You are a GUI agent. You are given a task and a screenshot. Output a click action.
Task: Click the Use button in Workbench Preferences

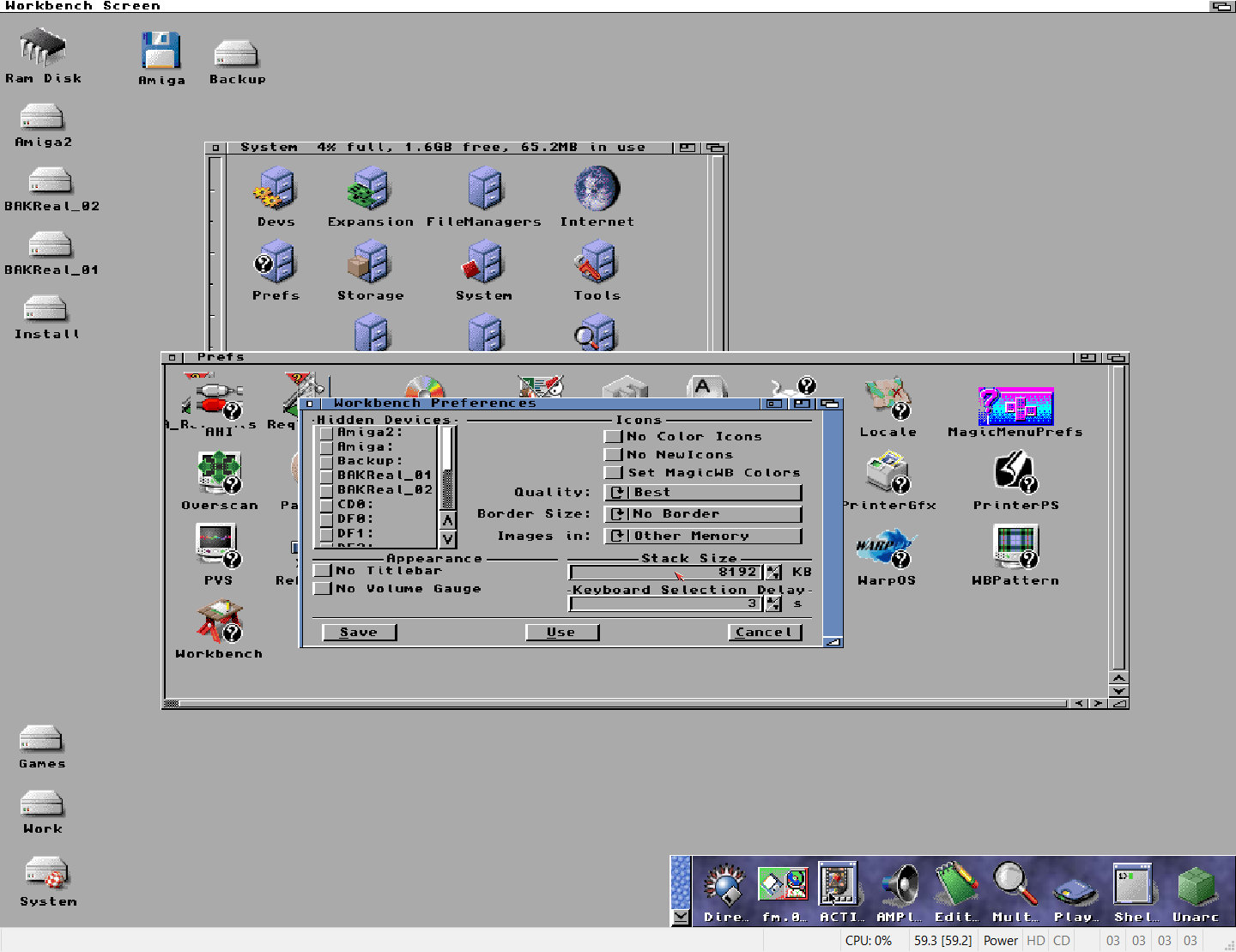[561, 632]
